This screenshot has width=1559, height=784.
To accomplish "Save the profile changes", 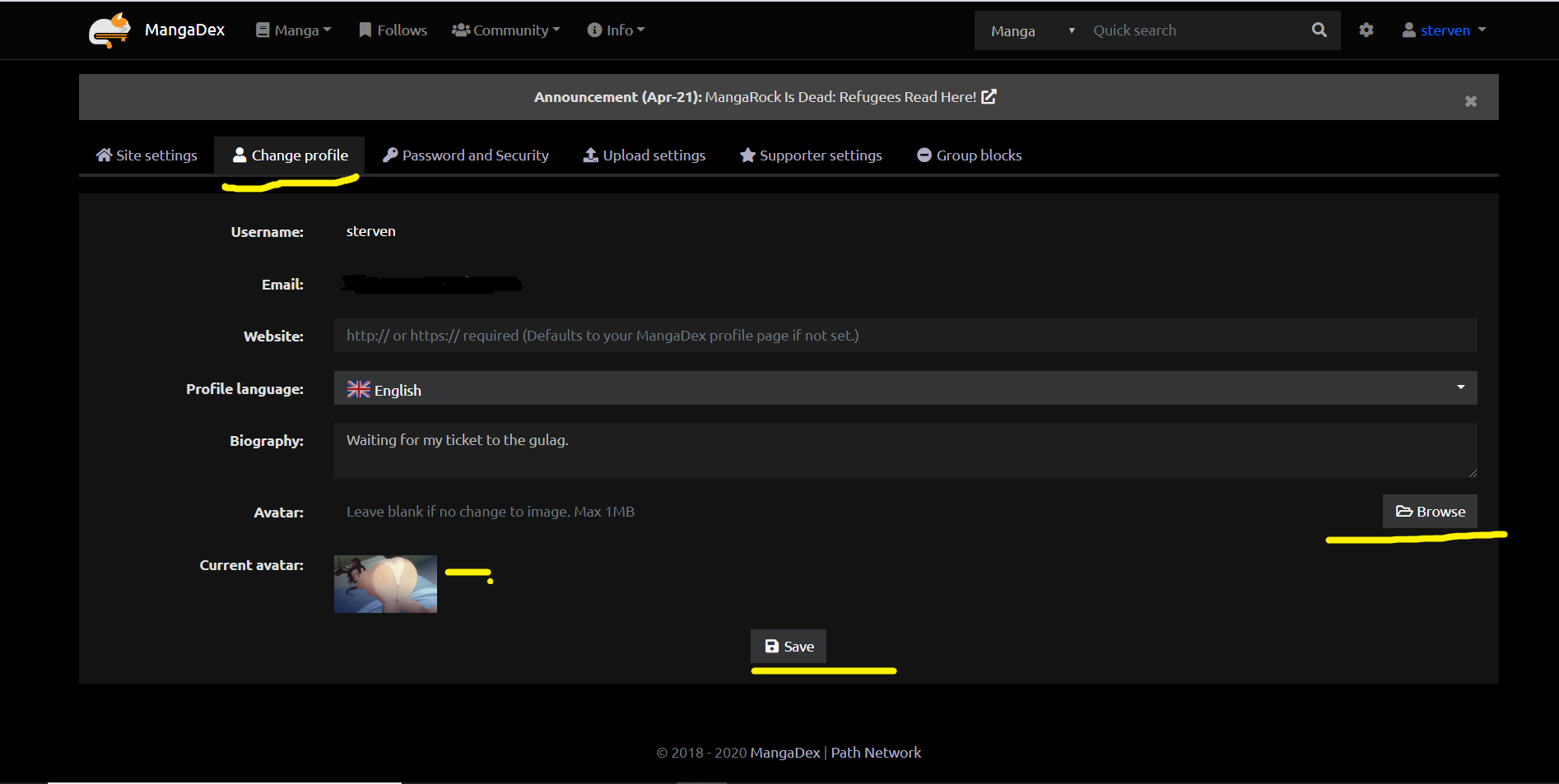I will pos(789,647).
